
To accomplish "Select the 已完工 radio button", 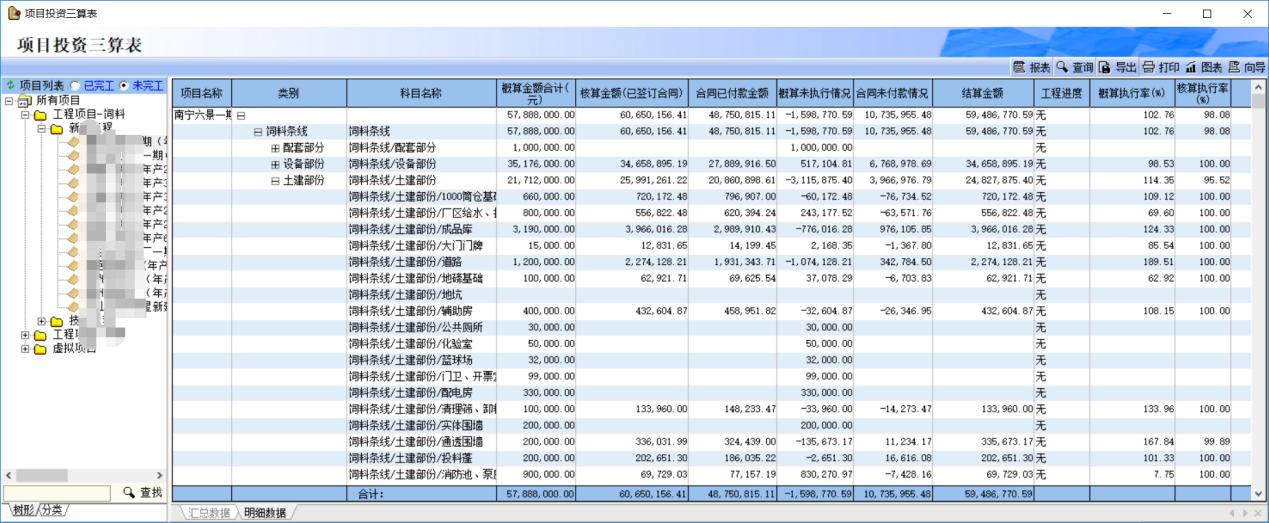I will click(76, 86).
